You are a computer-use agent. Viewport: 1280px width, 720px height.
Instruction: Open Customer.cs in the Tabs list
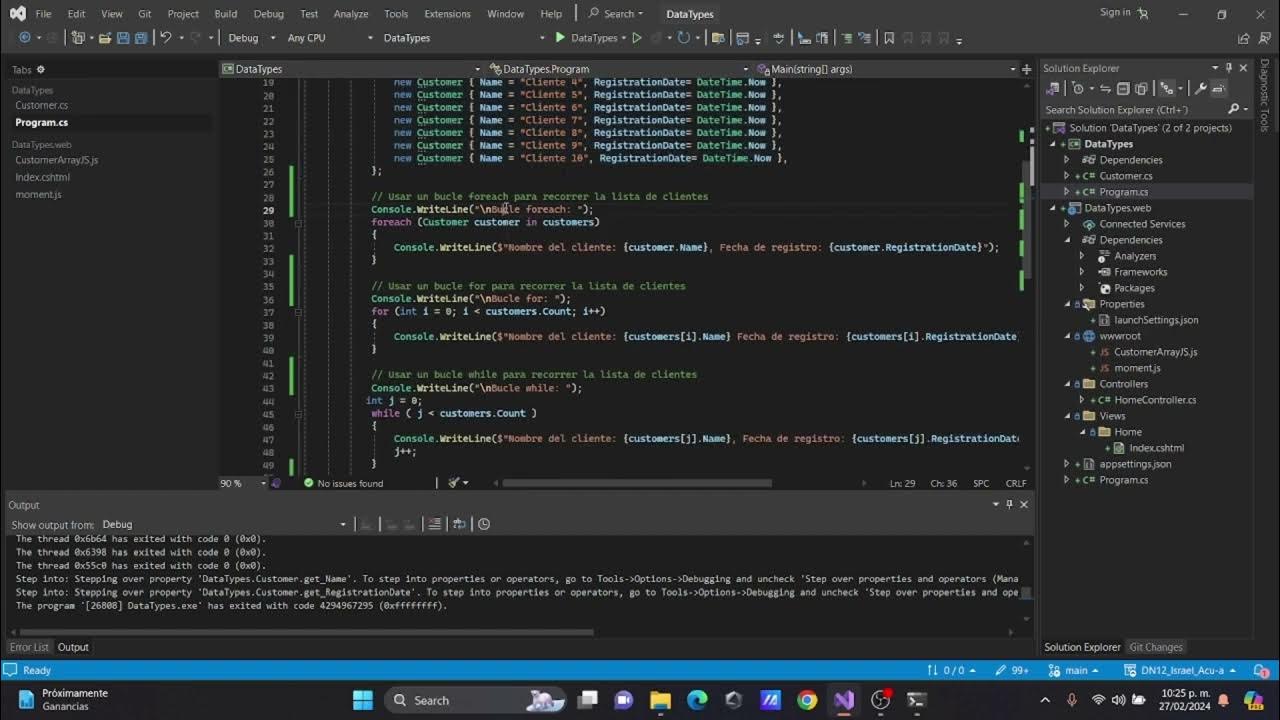(41, 105)
